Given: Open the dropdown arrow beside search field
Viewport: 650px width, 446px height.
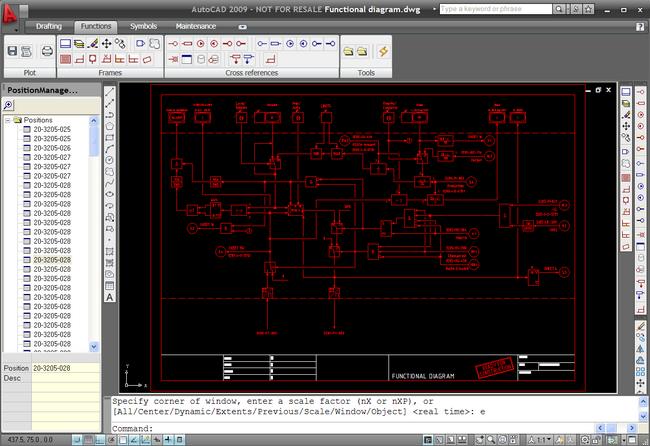Looking at the screenshot, I should (434, 9).
